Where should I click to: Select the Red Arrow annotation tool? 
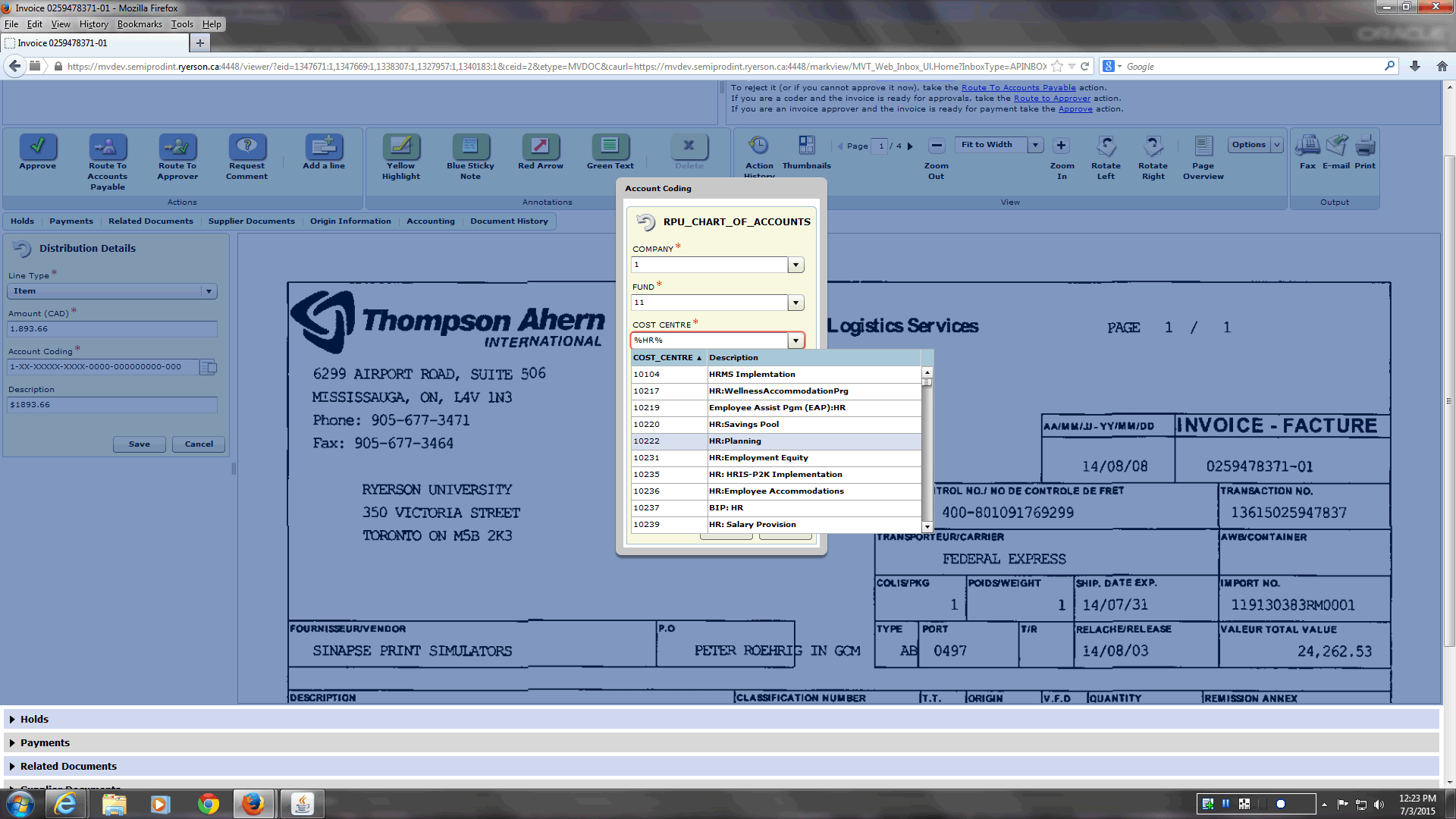540,146
